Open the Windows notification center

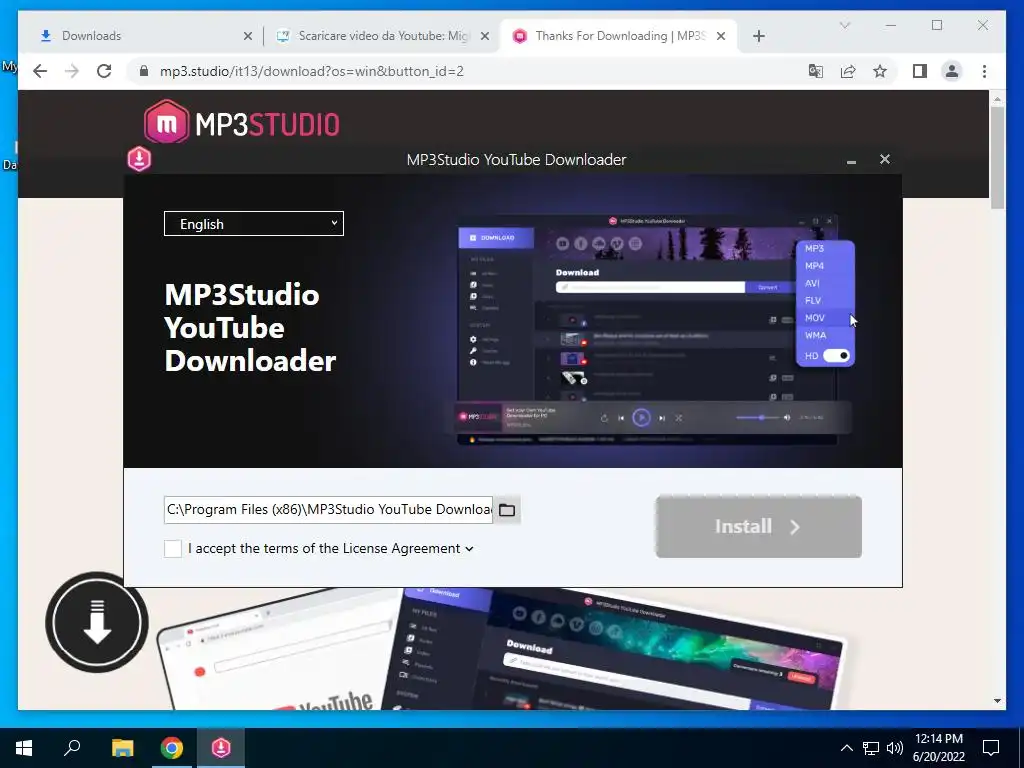991,748
